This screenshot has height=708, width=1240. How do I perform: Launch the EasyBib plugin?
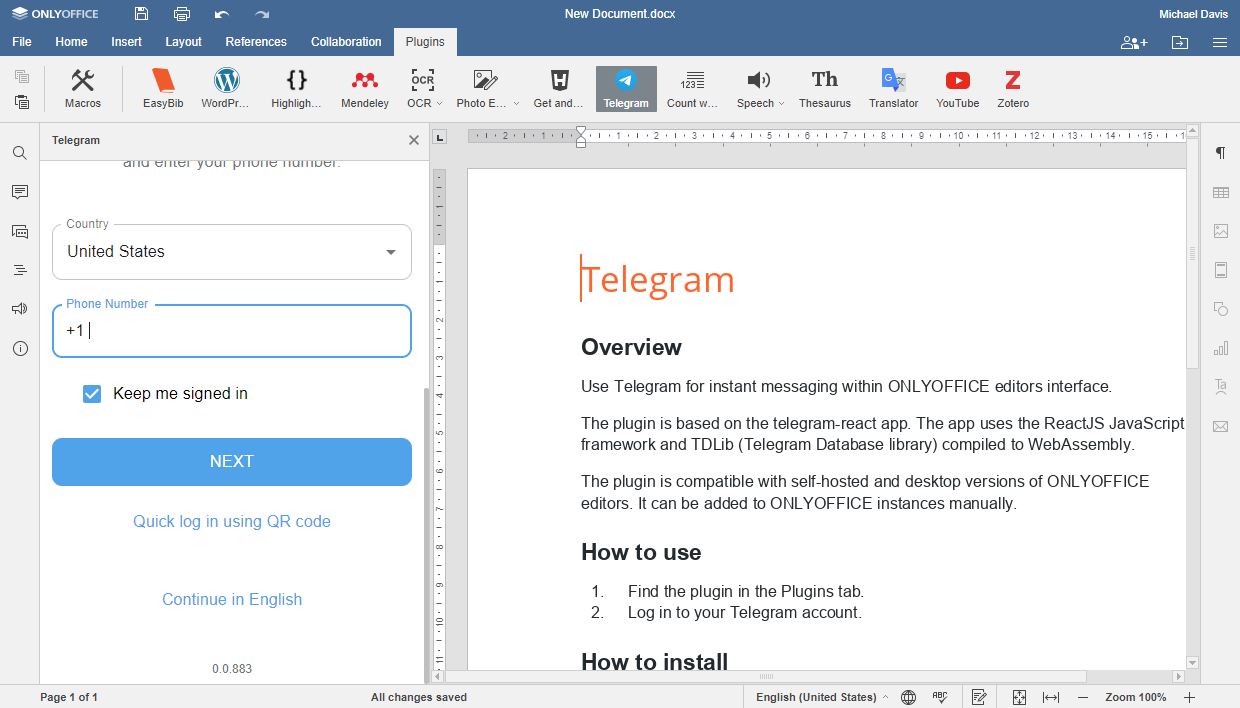(x=163, y=89)
